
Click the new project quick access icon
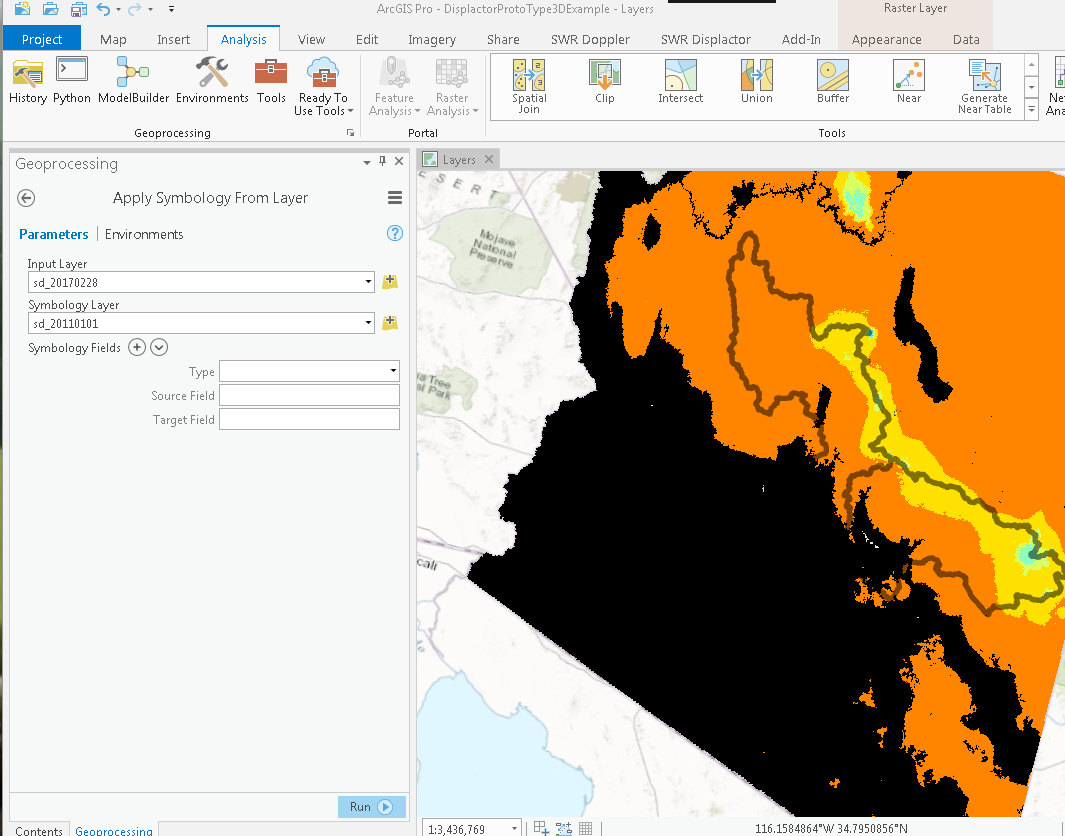click(x=22, y=9)
